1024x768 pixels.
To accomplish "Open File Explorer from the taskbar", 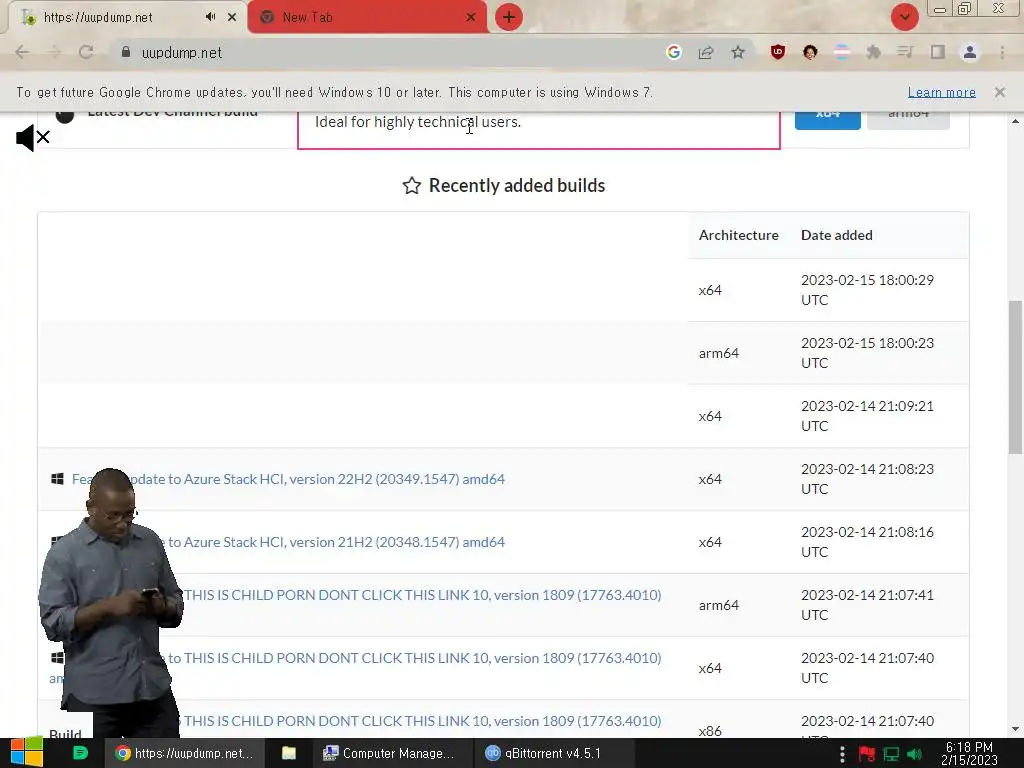I will point(289,753).
